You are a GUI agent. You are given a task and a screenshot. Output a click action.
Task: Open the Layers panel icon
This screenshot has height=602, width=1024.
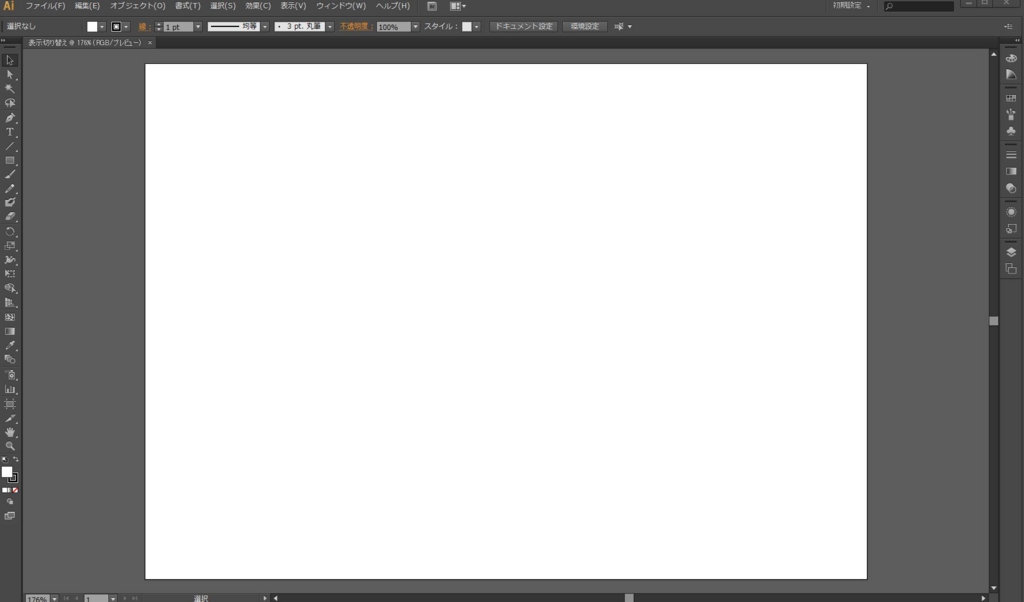pos(1011,252)
